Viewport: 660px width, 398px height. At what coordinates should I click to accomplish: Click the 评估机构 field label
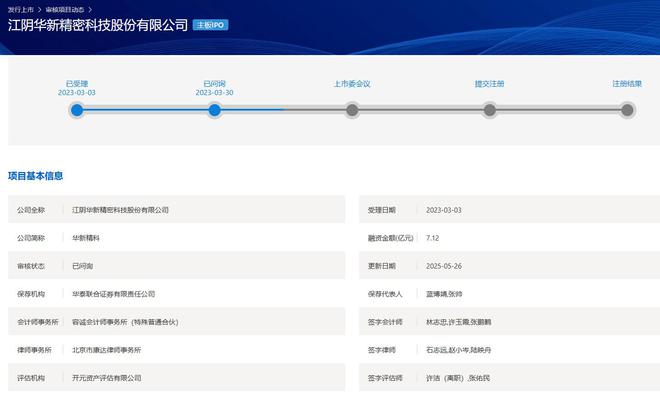point(31,378)
